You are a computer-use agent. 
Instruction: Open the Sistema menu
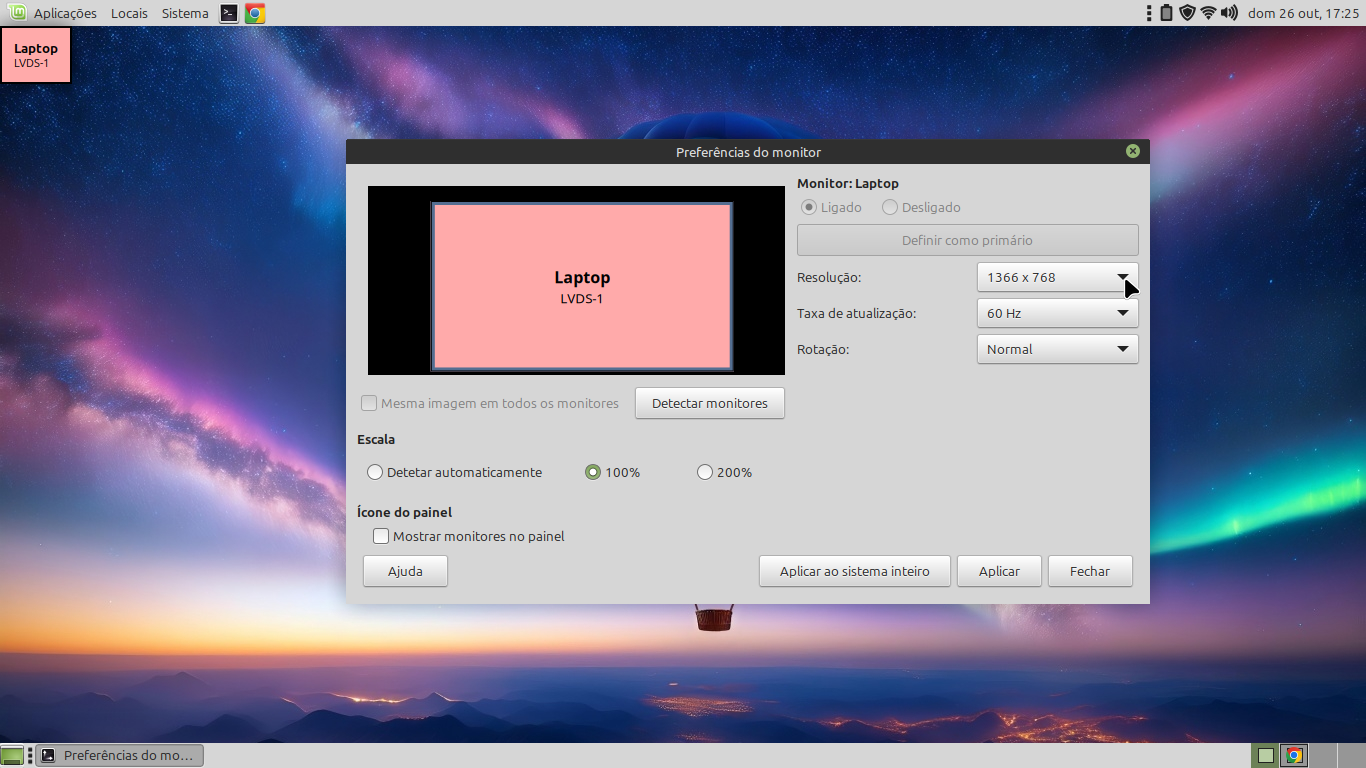(x=185, y=13)
